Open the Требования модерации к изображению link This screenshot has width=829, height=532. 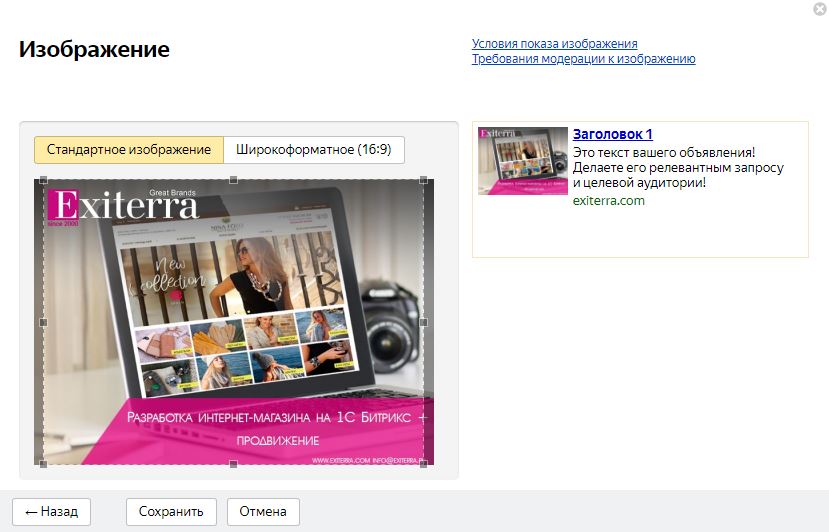coord(583,59)
